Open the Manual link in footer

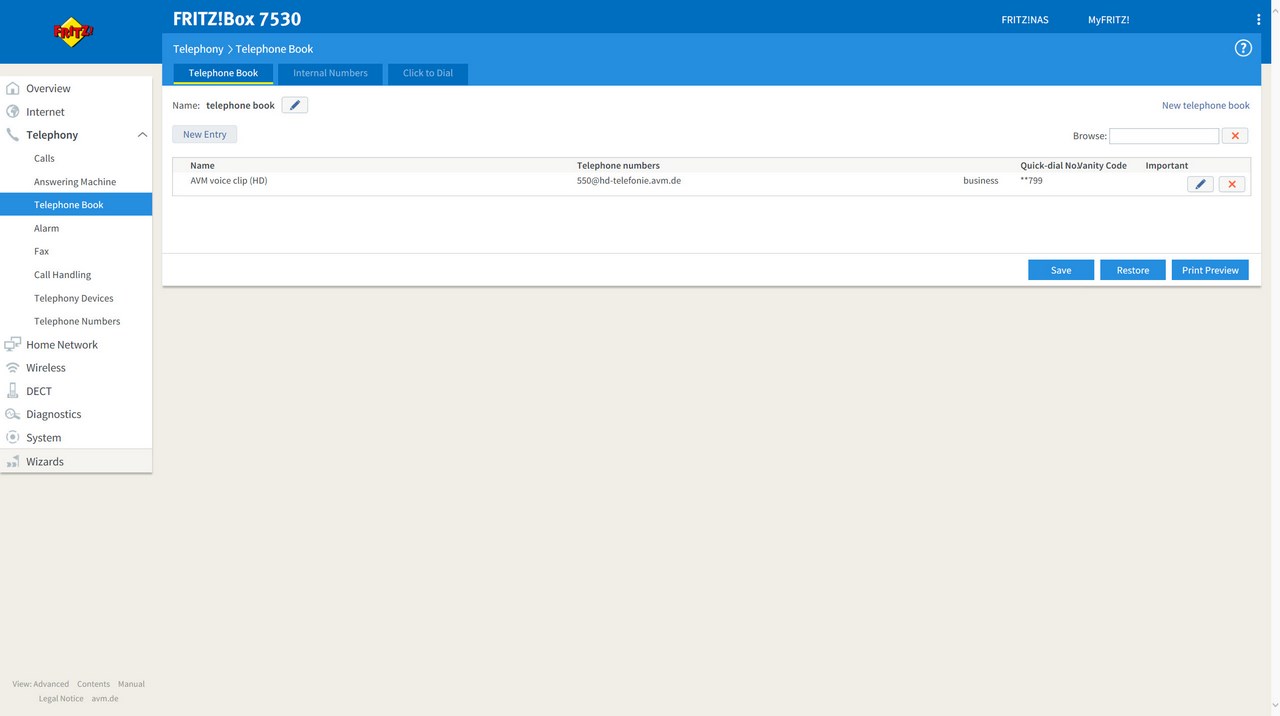(x=131, y=684)
